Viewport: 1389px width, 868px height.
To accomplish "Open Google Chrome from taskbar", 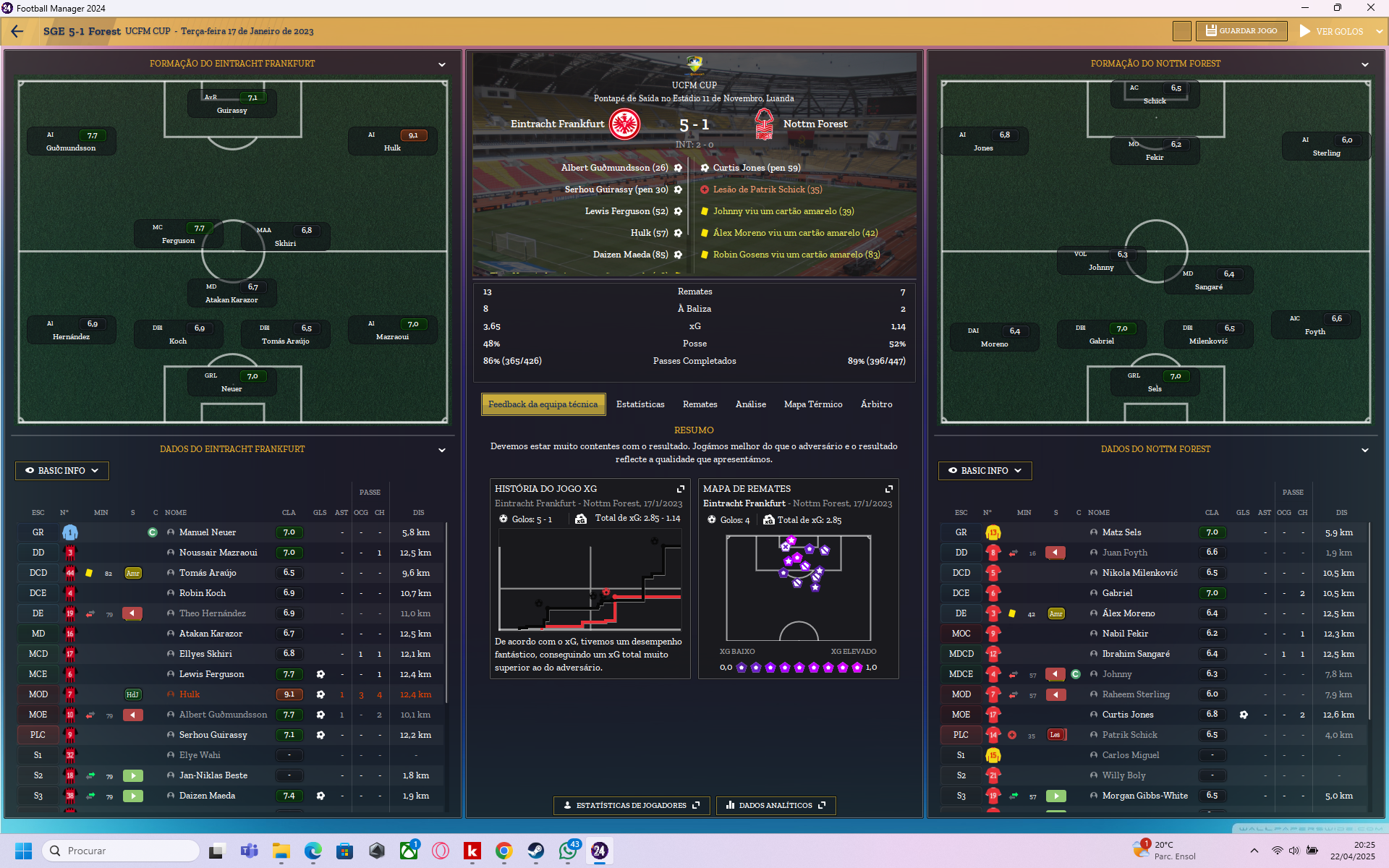I will [x=504, y=851].
